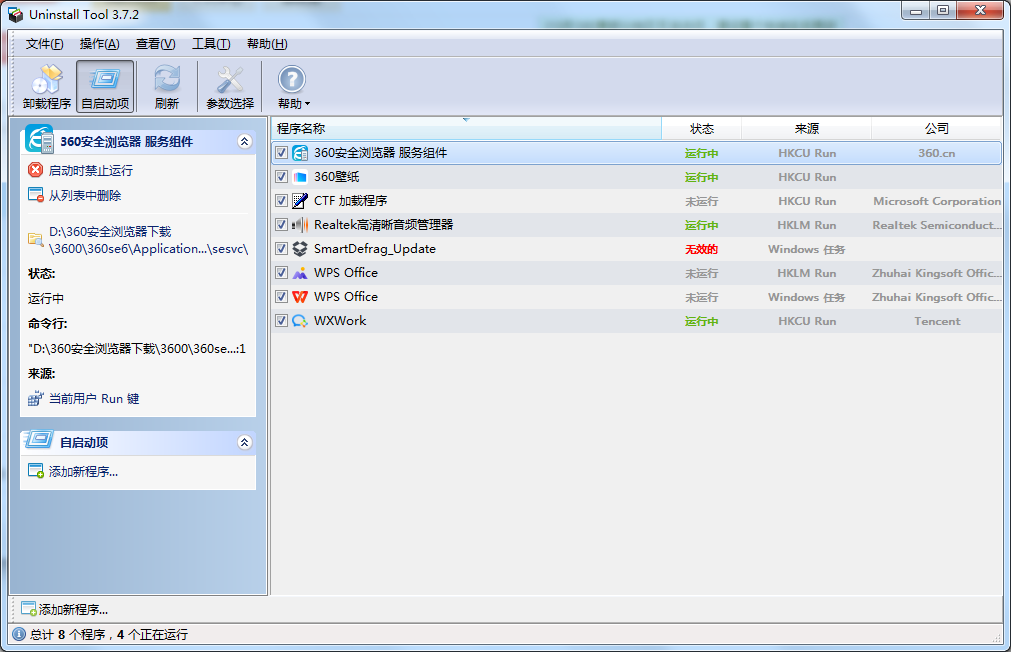Open the 帮助 toolbar dropdown arrow
This screenshot has width=1011, height=652.
[x=308, y=104]
